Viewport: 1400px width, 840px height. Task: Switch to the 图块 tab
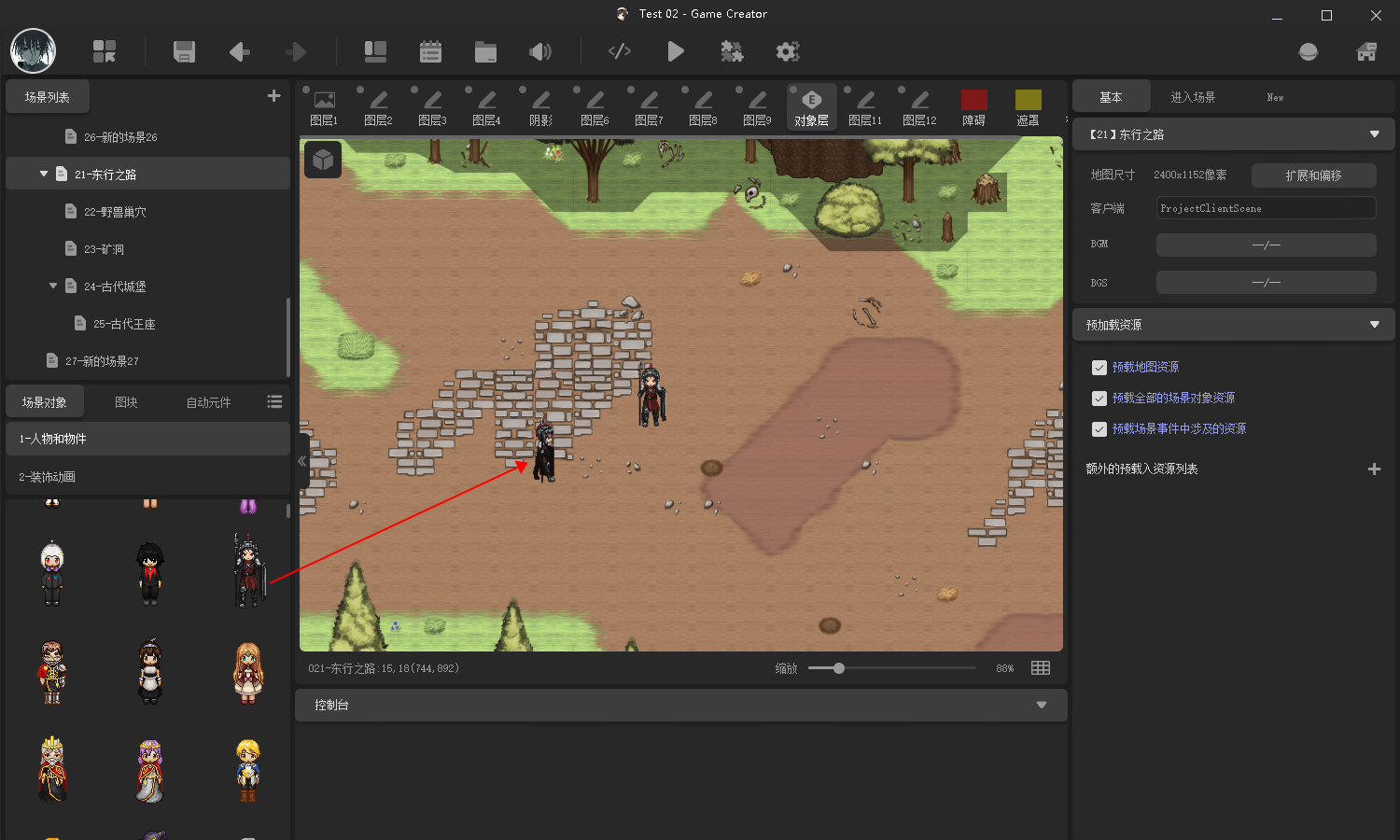point(126,402)
